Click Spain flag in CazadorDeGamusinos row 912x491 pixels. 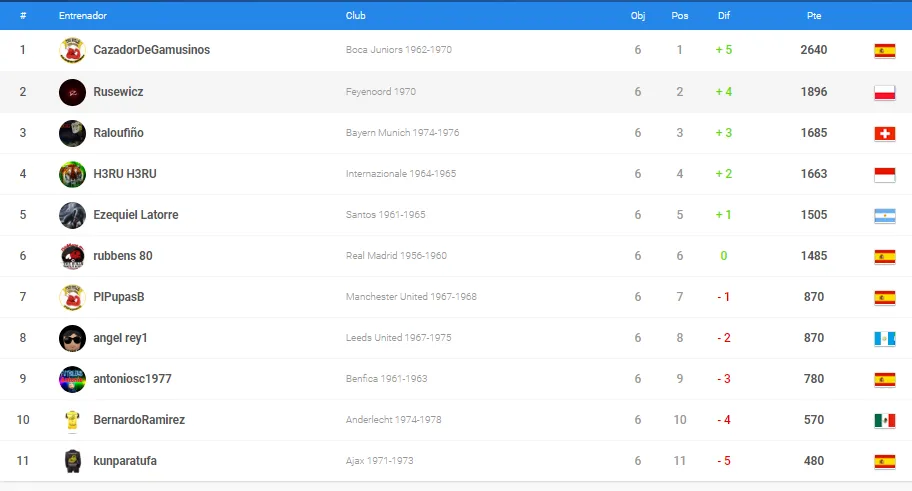[885, 51]
